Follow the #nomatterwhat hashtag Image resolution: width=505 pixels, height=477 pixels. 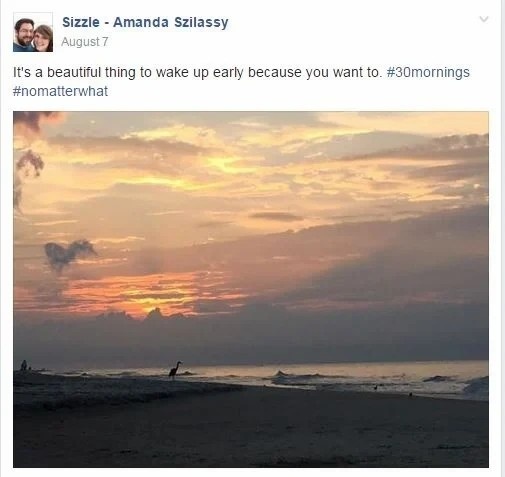click(60, 91)
